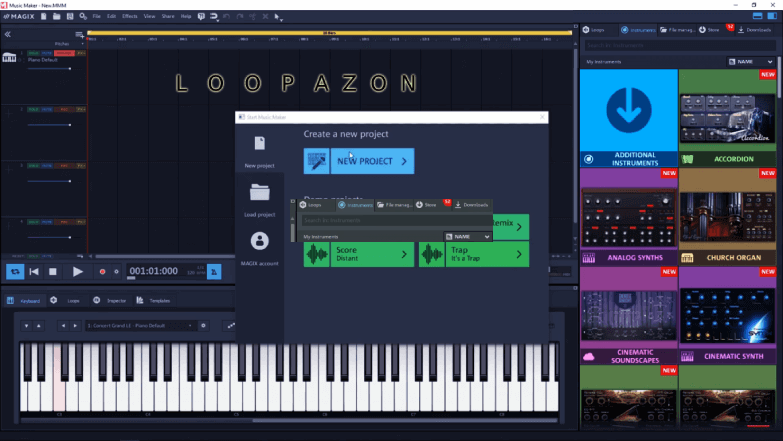Open the View menu
The image size is (783, 441).
pos(149,16)
